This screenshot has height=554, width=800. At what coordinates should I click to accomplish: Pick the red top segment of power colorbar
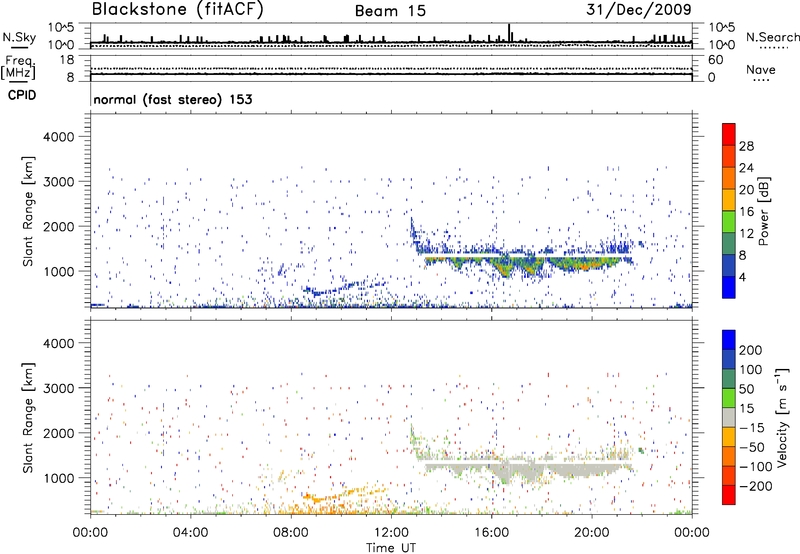click(x=729, y=135)
